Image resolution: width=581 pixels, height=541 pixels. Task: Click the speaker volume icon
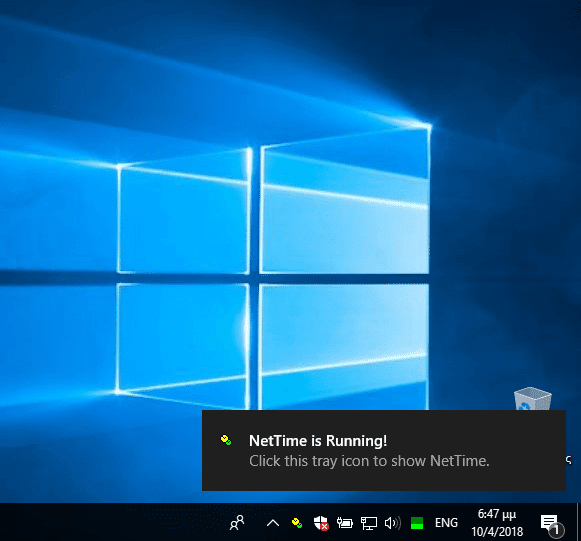tap(393, 523)
